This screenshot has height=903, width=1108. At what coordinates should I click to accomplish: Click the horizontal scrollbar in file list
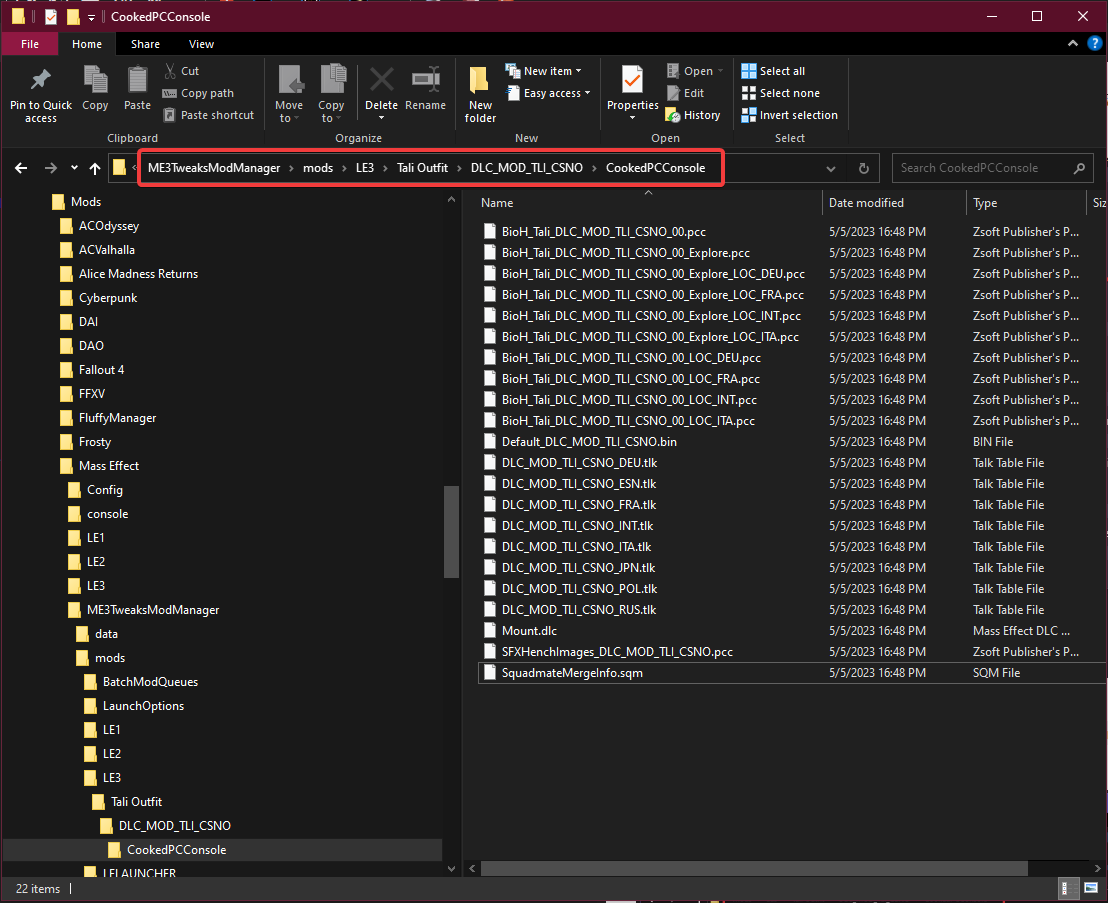(753, 868)
